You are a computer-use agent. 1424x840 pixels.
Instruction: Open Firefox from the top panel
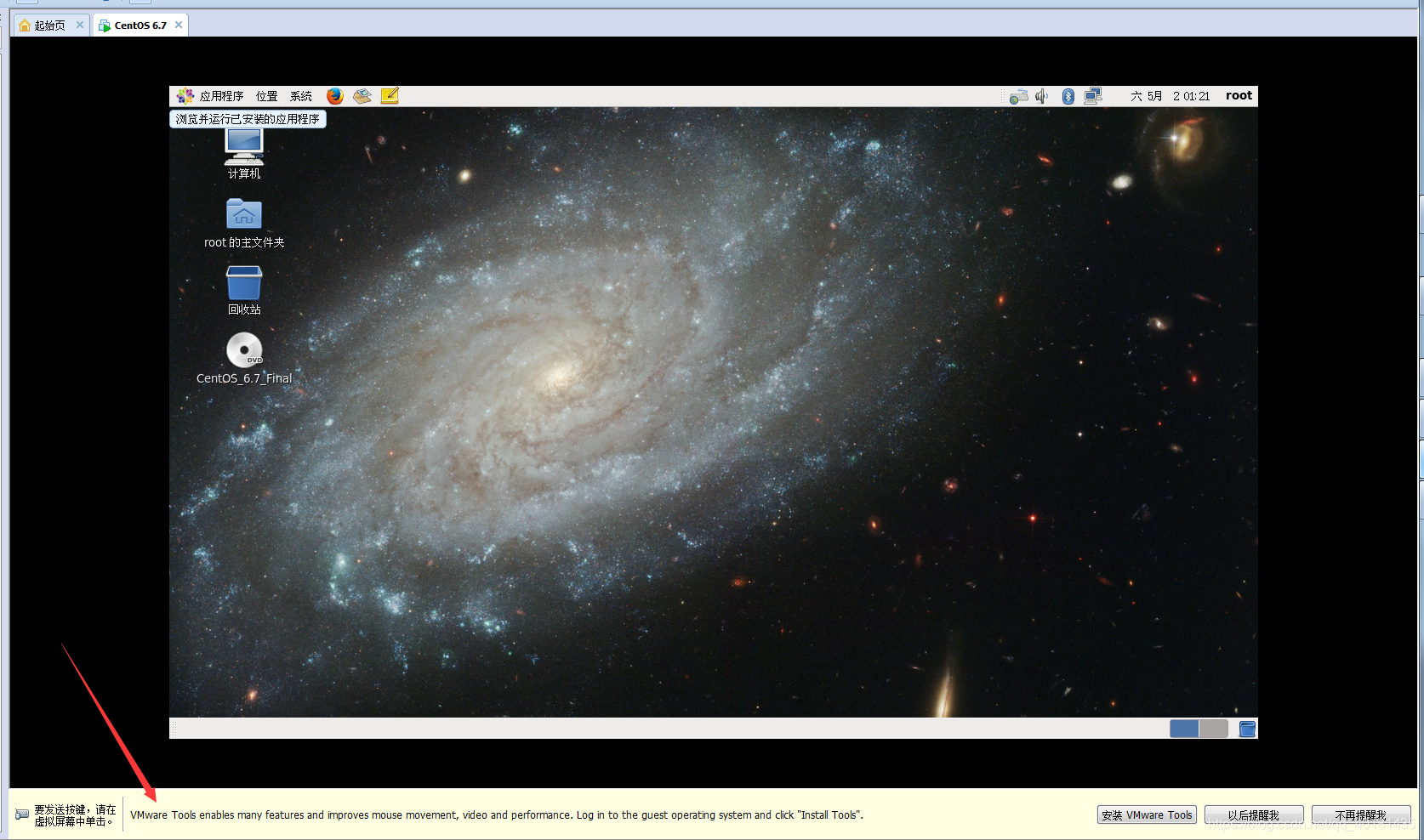(x=334, y=95)
